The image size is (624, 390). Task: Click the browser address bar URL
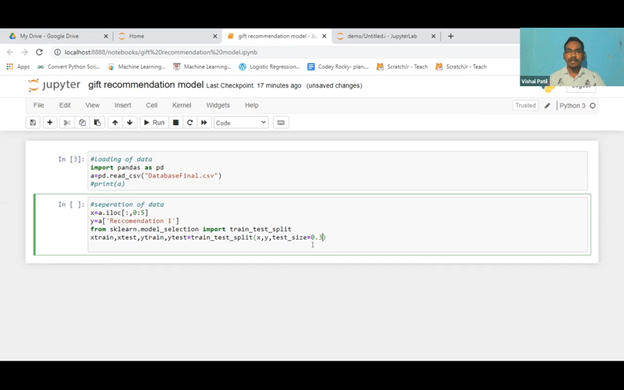click(x=161, y=52)
